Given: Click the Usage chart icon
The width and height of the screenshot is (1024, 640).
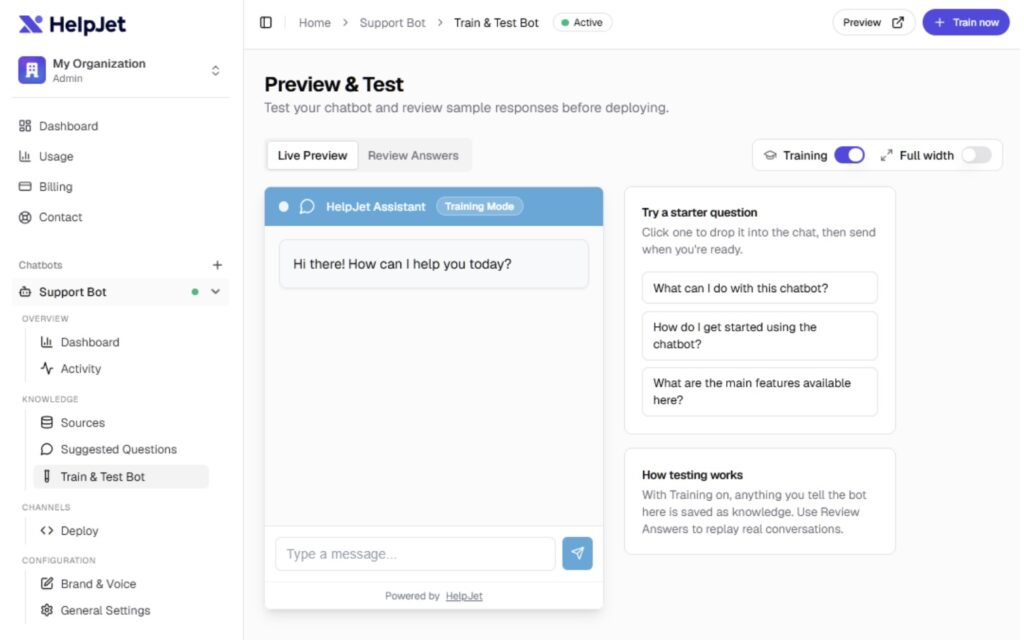Looking at the screenshot, I should (x=25, y=156).
